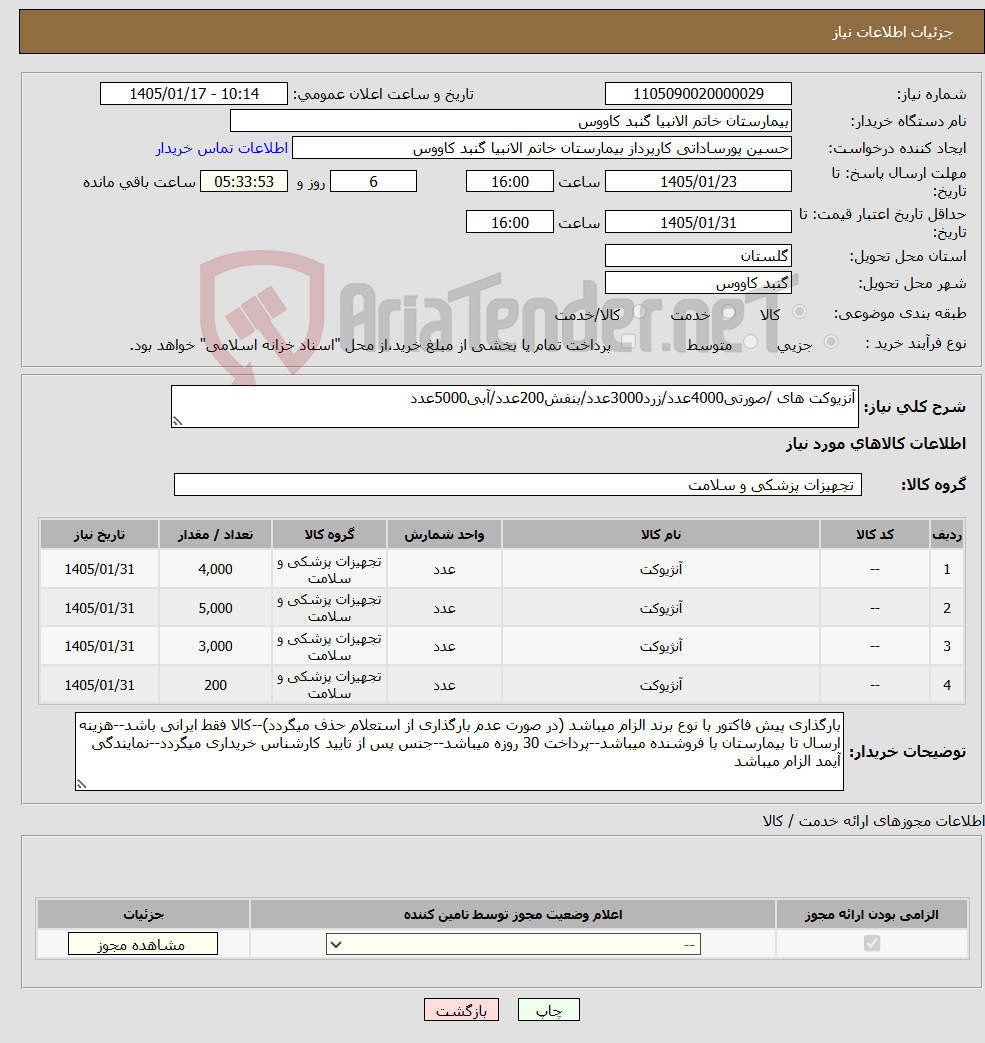Image resolution: width=985 pixels, height=1043 pixels.
Task: Open the license status dropdown
Action: (513, 944)
